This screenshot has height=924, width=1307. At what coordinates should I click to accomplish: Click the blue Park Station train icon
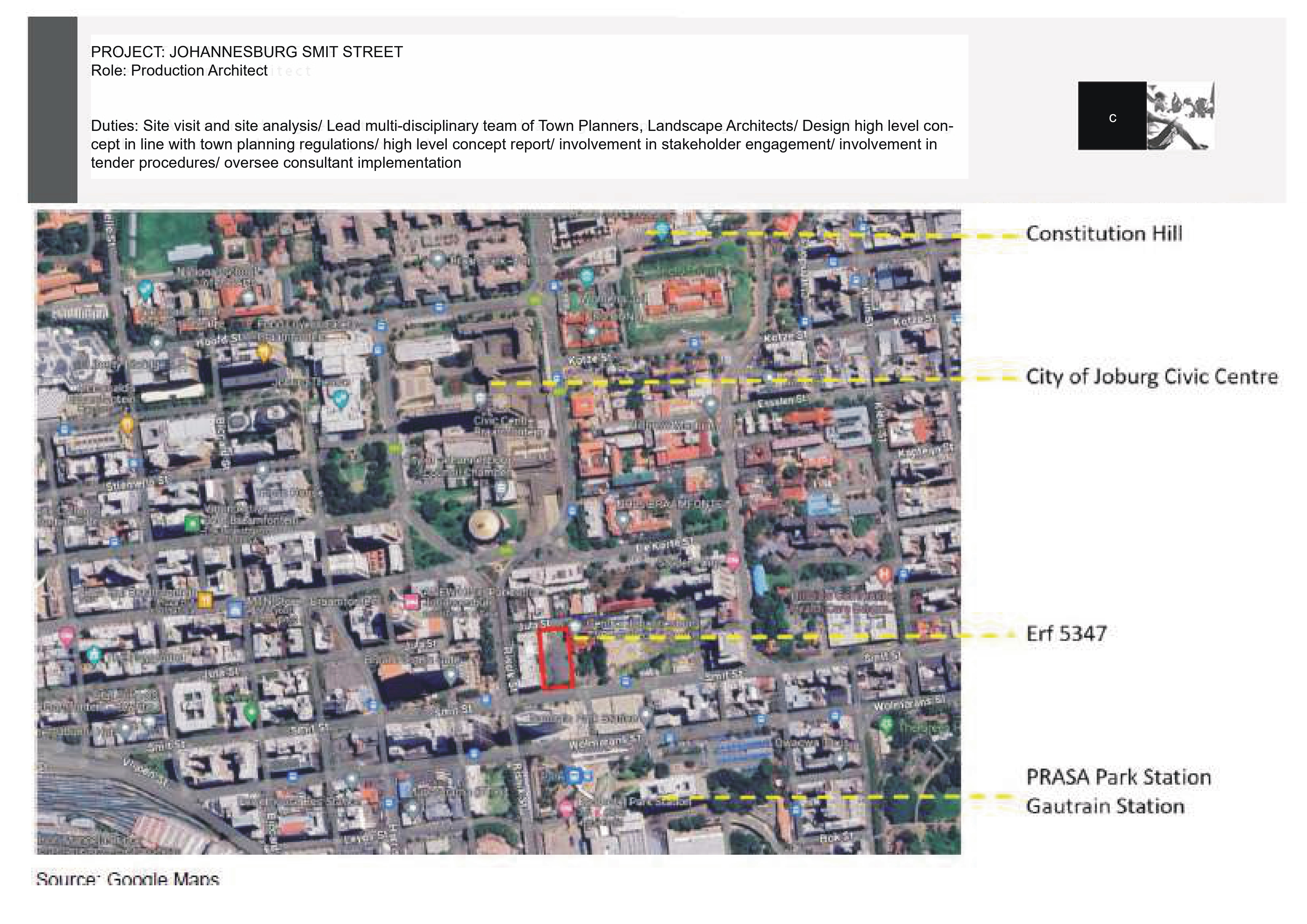[x=575, y=775]
